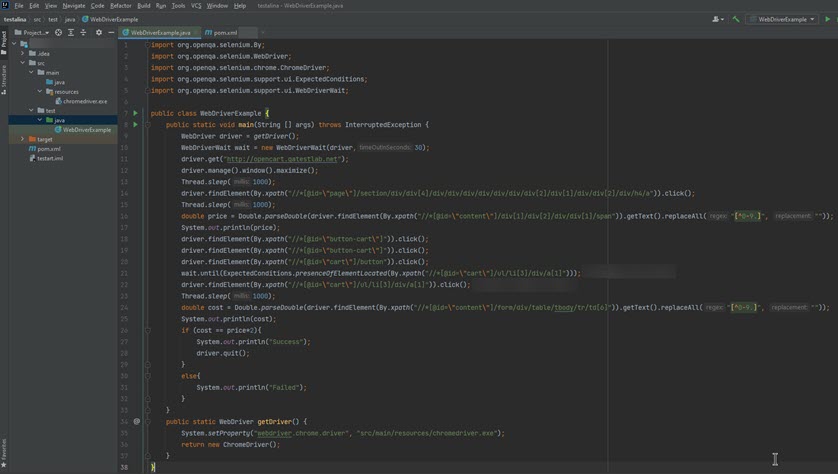Collapse the project root node
The height and width of the screenshot is (474, 838).
(14, 44)
